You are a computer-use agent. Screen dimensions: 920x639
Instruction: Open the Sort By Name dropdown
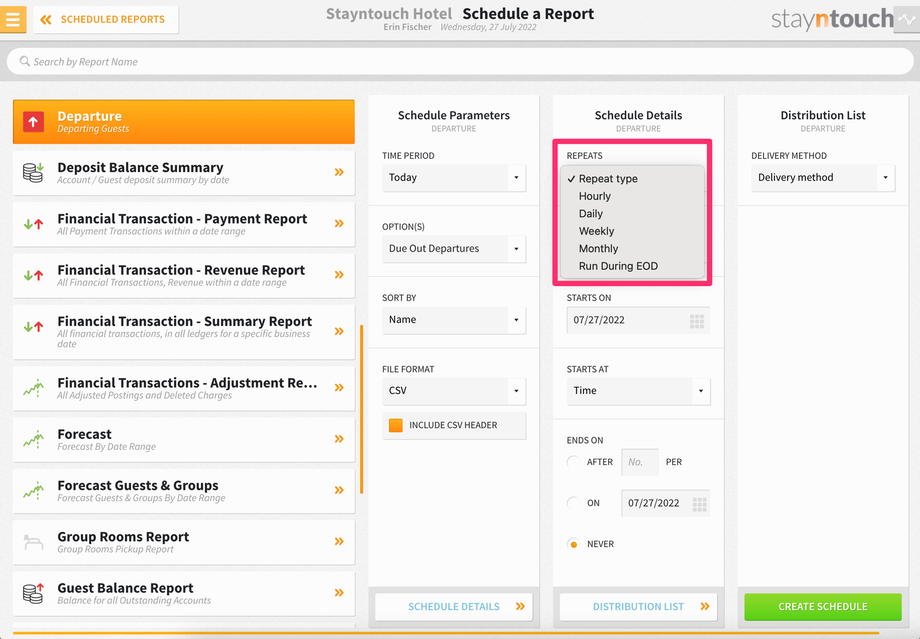tap(454, 320)
